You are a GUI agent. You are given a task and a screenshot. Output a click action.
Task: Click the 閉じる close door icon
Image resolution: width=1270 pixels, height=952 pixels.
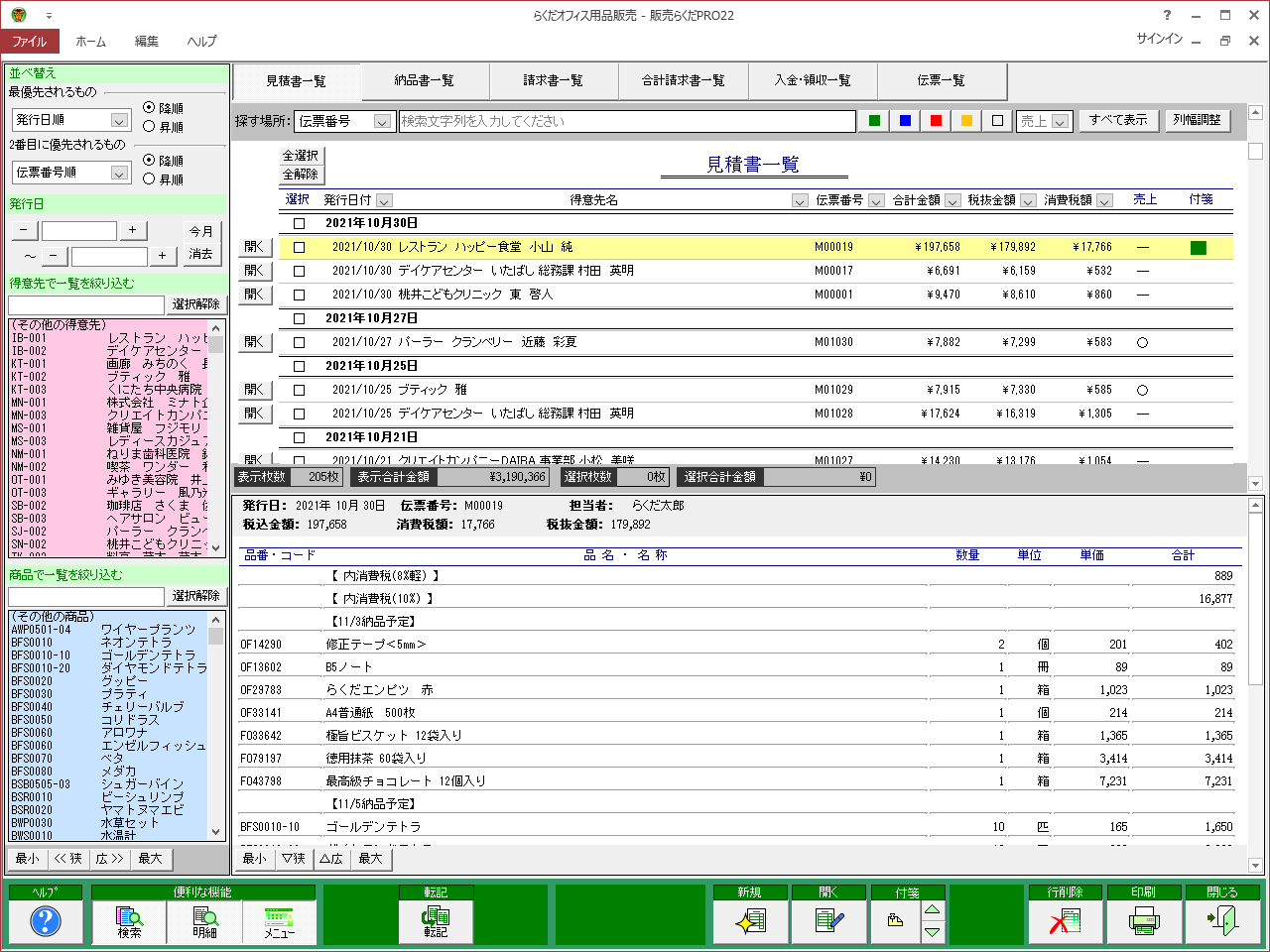(x=1222, y=921)
